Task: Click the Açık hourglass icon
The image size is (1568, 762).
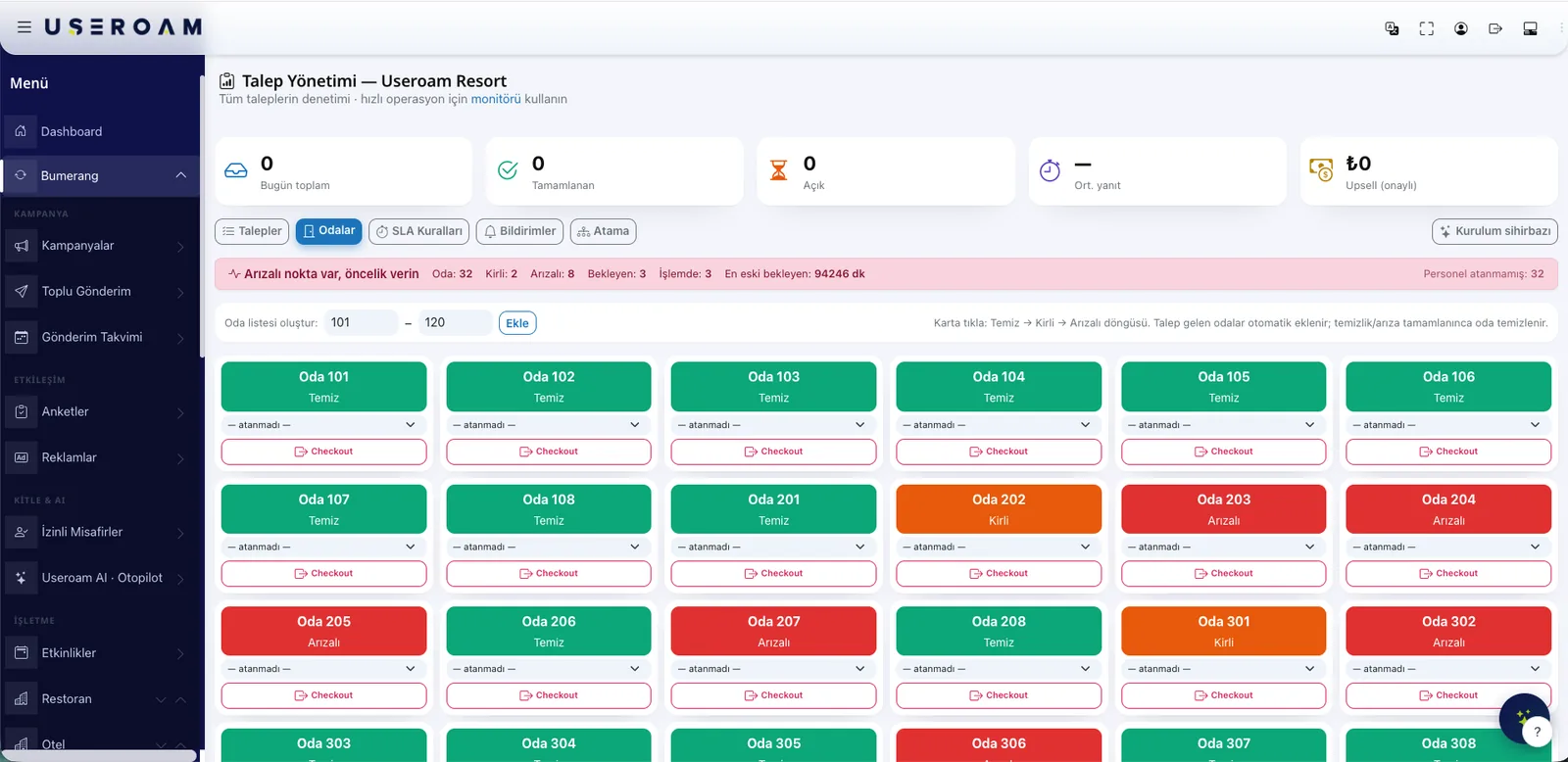Action: tap(778, 170)
